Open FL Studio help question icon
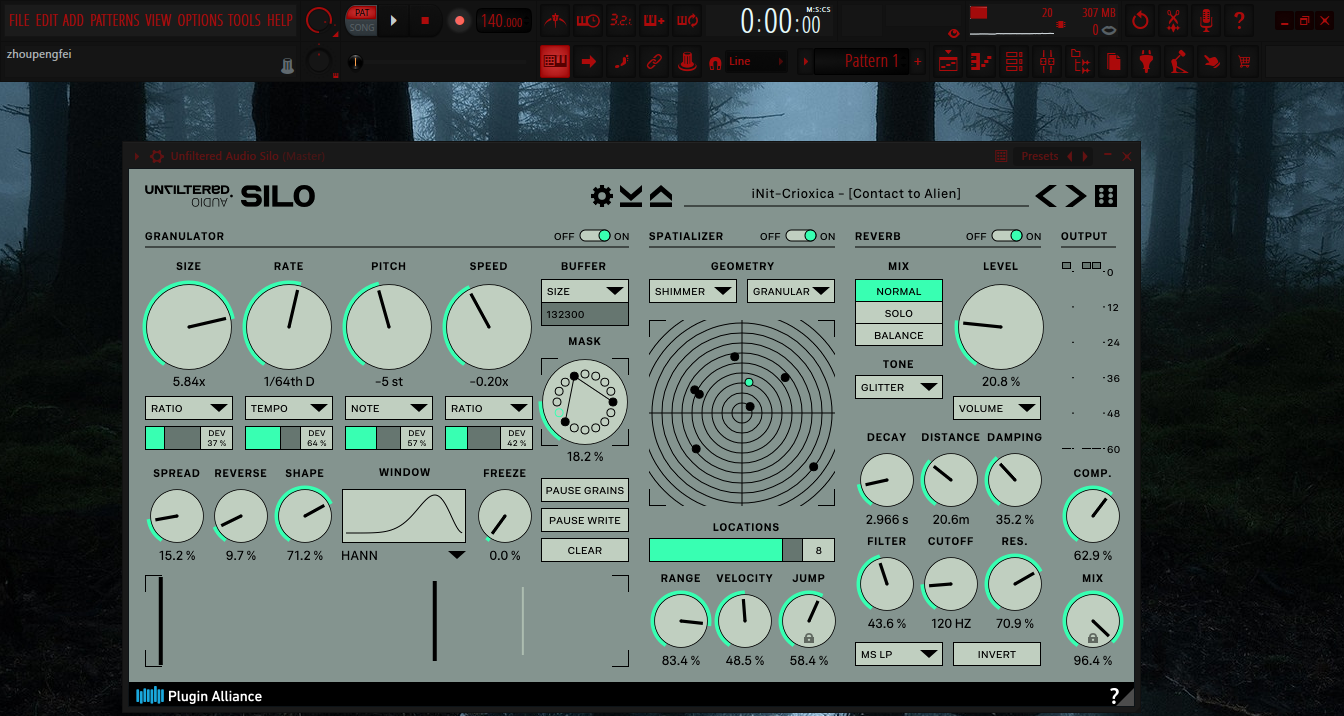The width and height of the screenshot is (1344, 716). [x=1239, y=19]
